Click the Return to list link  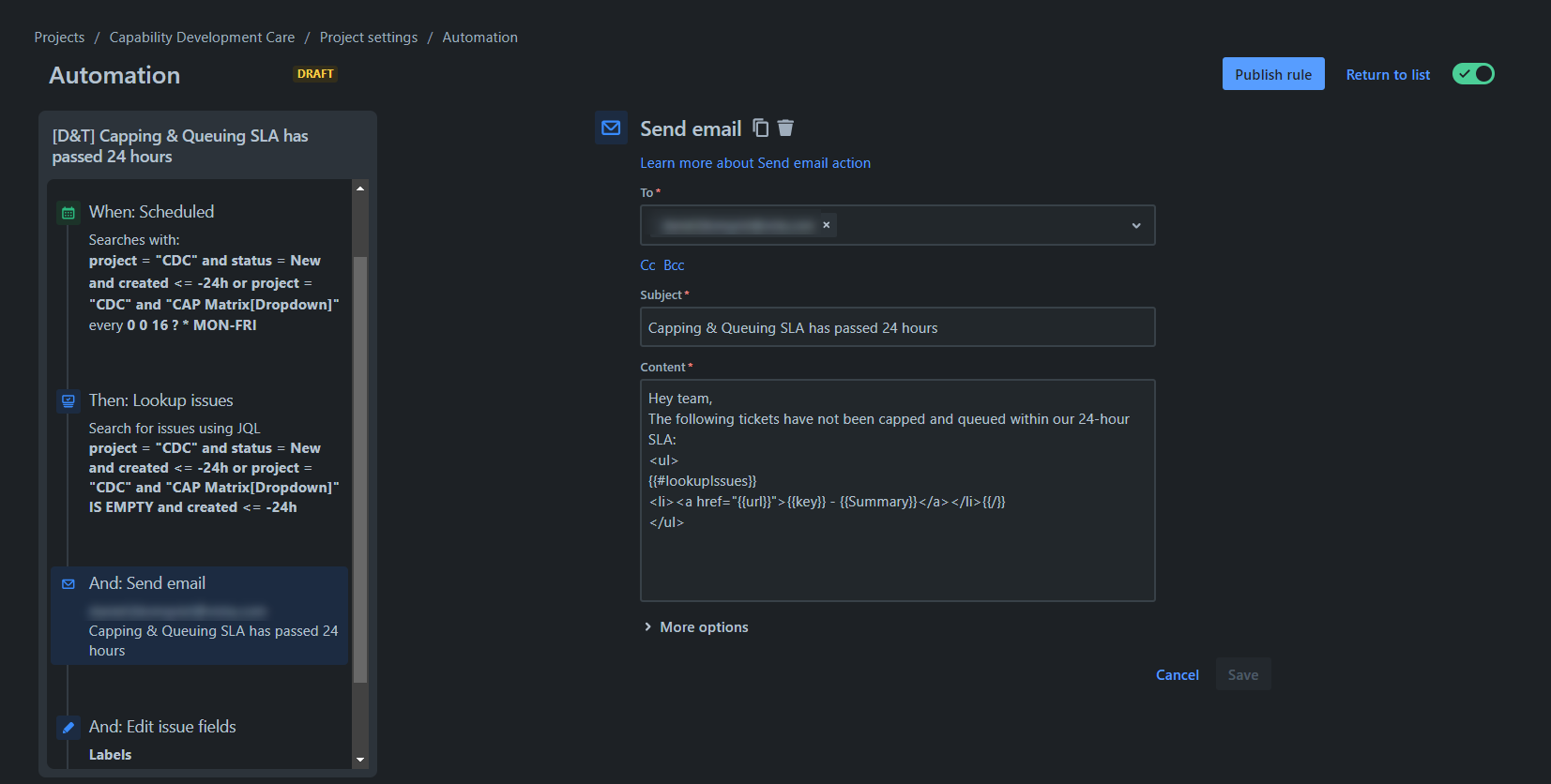pos(1388,75)
